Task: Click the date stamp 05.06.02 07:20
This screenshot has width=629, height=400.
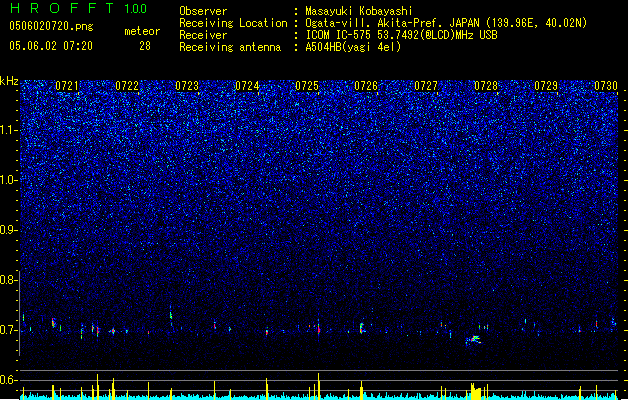Action: coord(51,46)
